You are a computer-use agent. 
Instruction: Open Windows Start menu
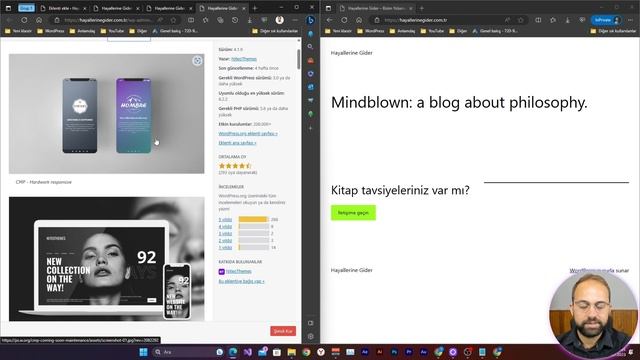143,352
